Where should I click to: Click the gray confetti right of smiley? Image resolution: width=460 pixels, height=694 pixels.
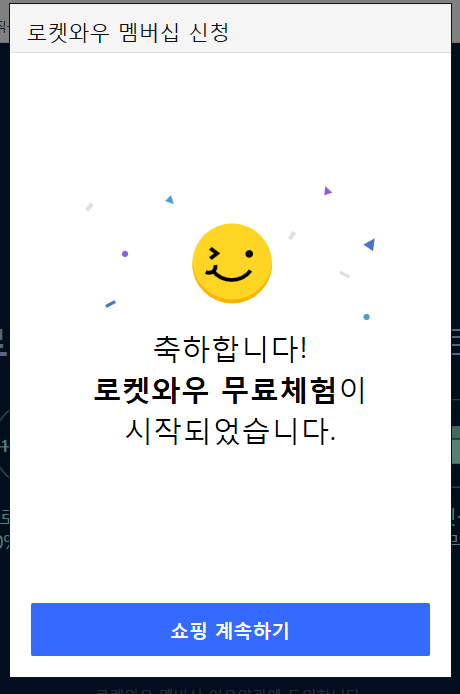pos(292,235)
